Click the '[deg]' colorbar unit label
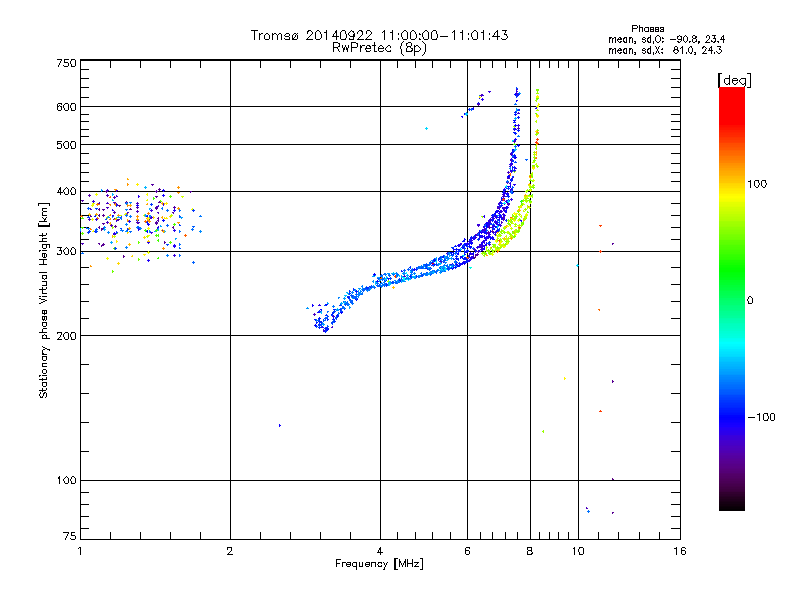 click(734, 80)
